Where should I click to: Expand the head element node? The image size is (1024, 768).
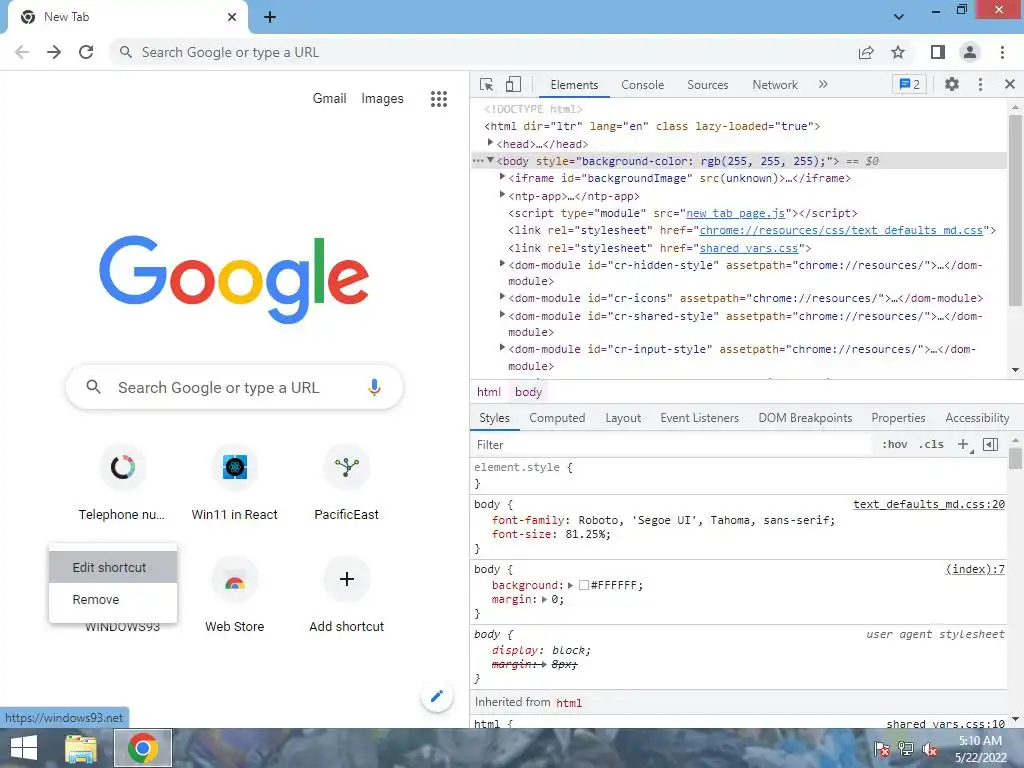tap(490, 143)
